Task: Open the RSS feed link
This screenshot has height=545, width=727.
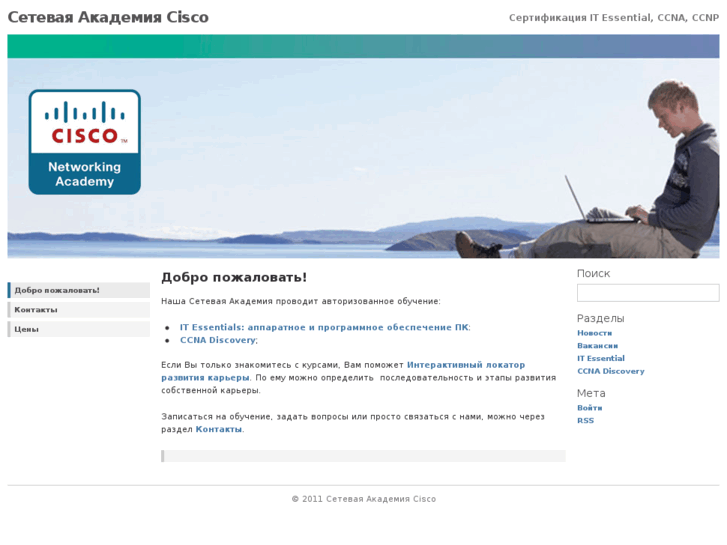Action: pos(585,421)
